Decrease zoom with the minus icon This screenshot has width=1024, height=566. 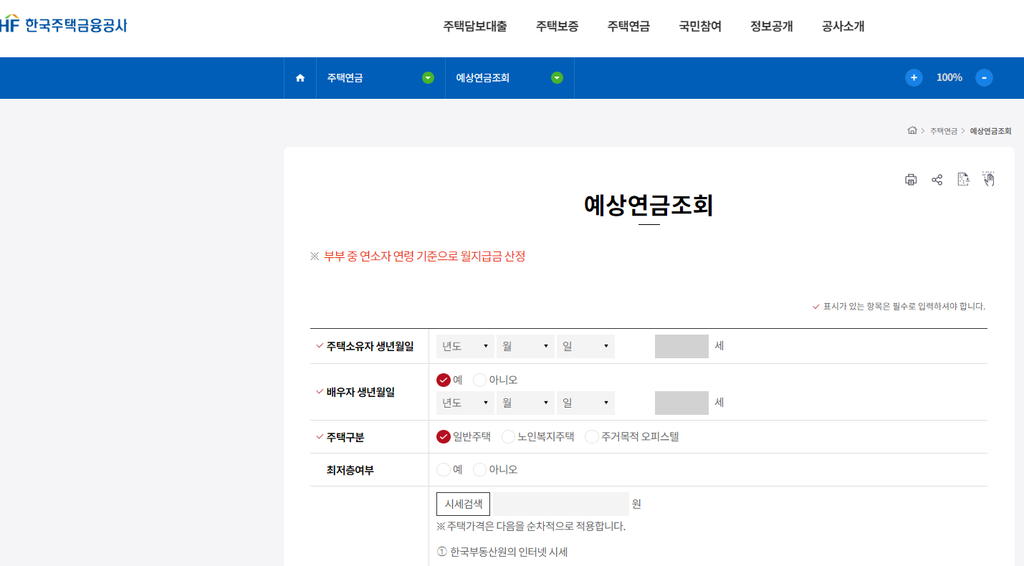[984, 78]
